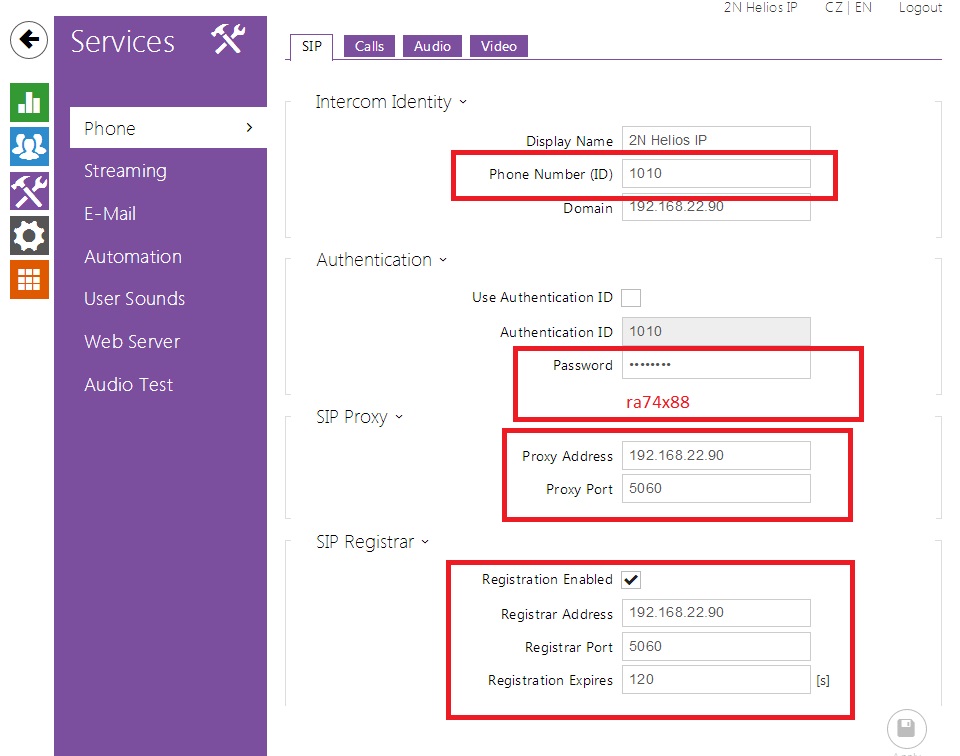Viewport: 960px width, 756px height.
Task: Open the Streaming menu item
Action: [125, 171]
